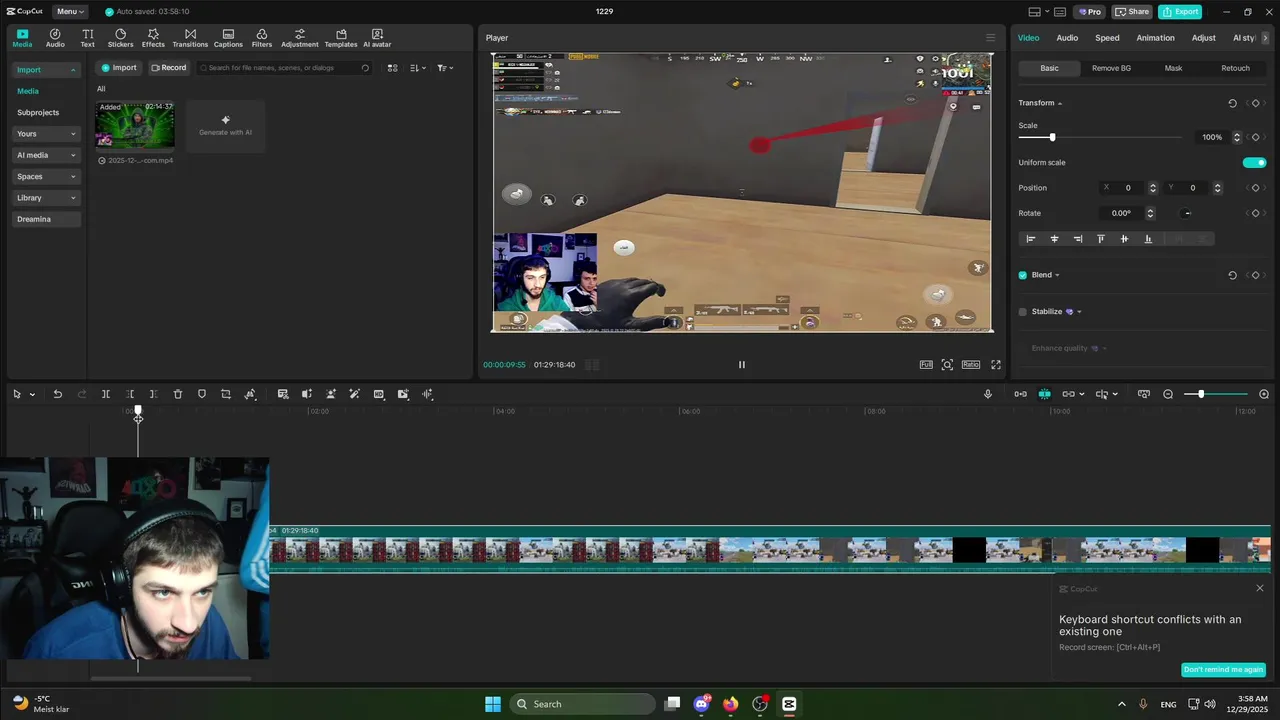
Task: Click the Rotate dial knob
Action: click(x=1187, y=213)
